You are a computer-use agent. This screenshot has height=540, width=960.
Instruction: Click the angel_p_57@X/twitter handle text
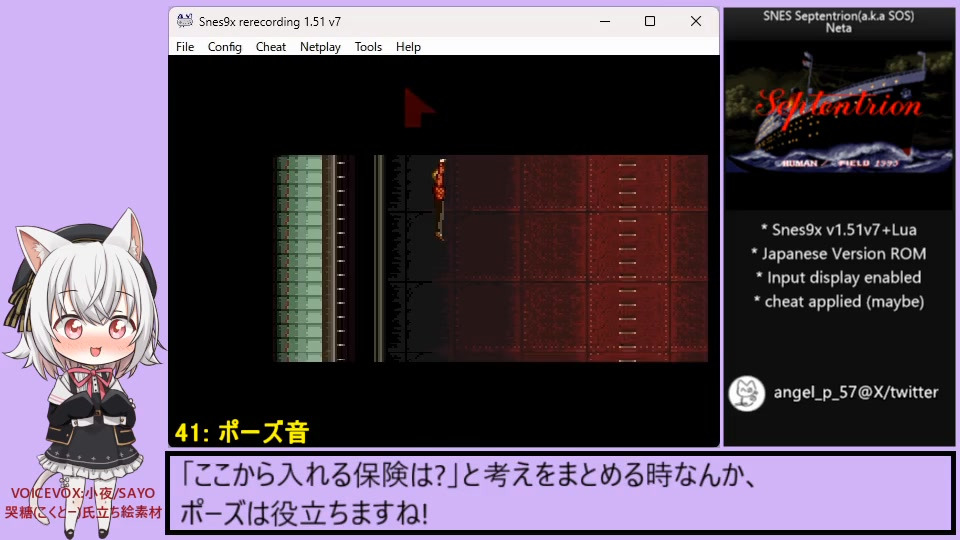[855, 392]
